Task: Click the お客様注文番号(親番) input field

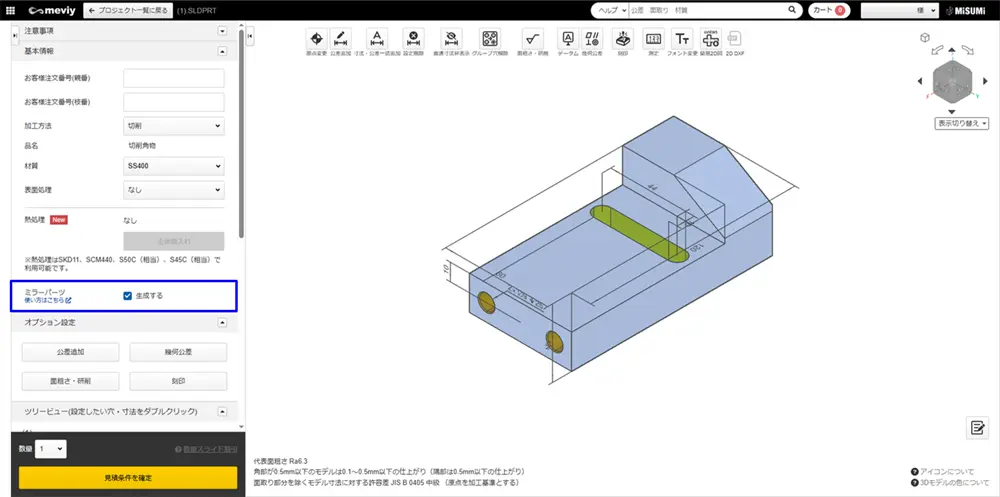Action: pyautogui.click(x=173, y=78)
